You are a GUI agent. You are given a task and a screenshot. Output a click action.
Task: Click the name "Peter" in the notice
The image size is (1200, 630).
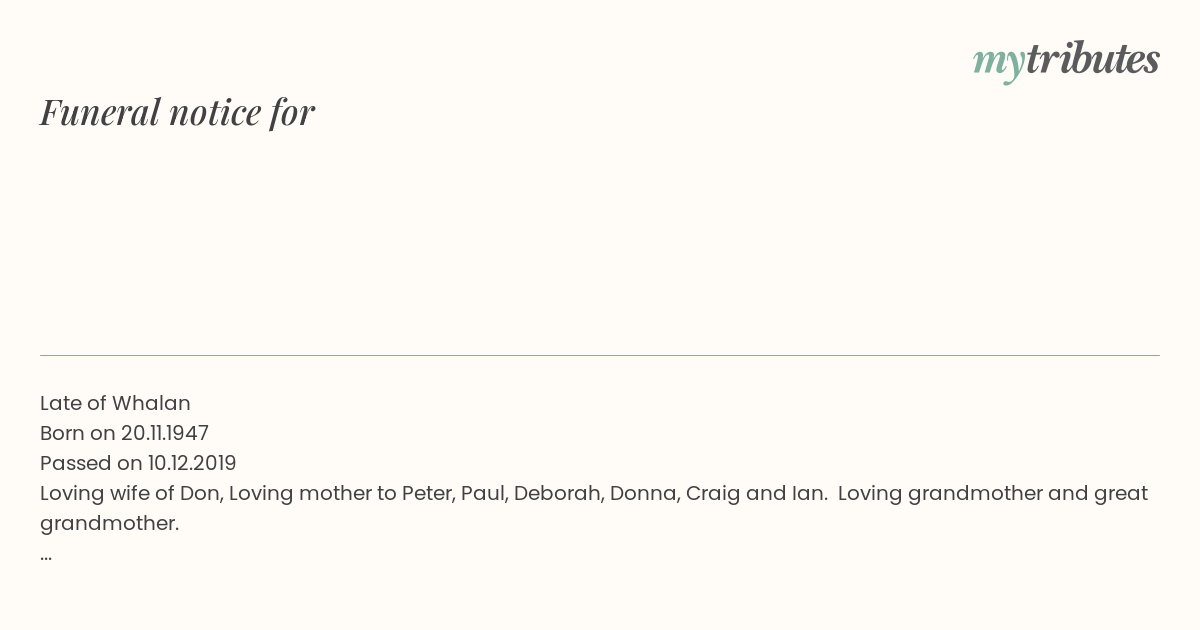click(x=427, y=493)
